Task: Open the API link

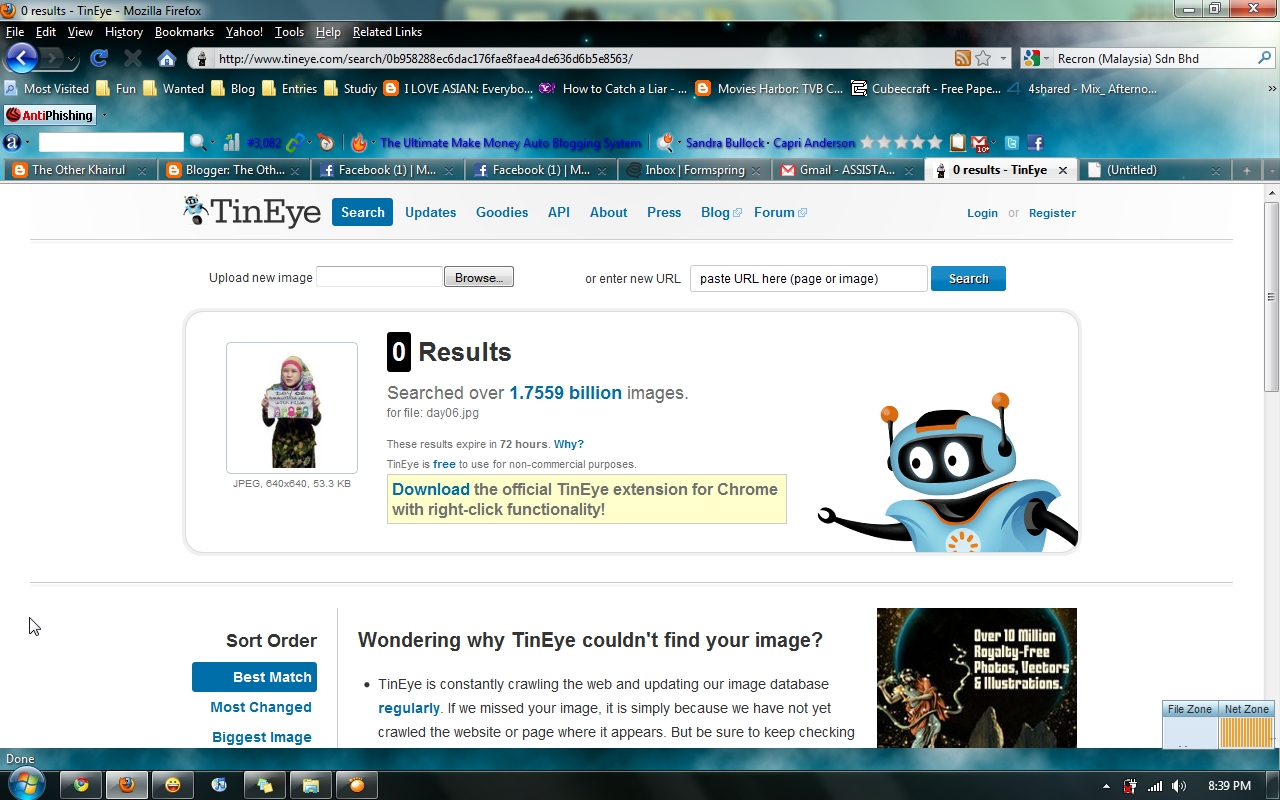Action: [559, 212]
